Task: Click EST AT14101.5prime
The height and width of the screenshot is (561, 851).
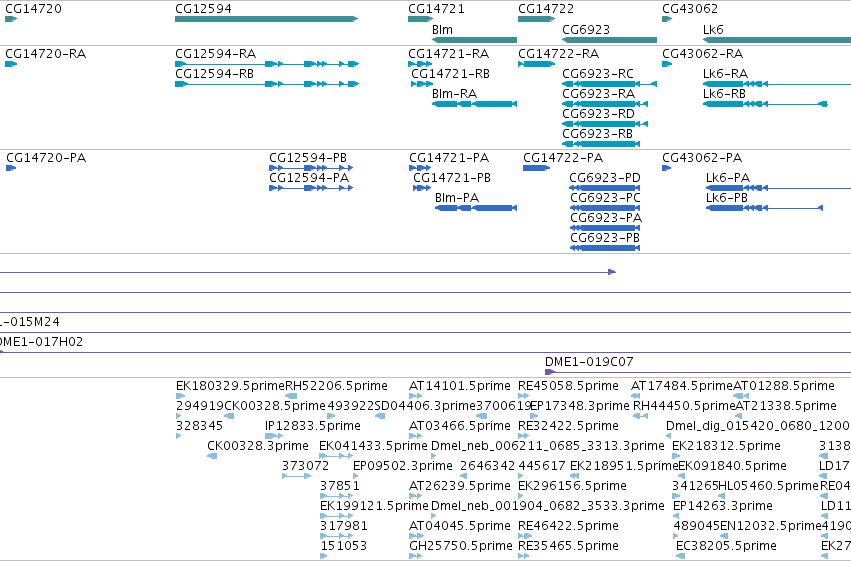Action: tap(415, 396)
